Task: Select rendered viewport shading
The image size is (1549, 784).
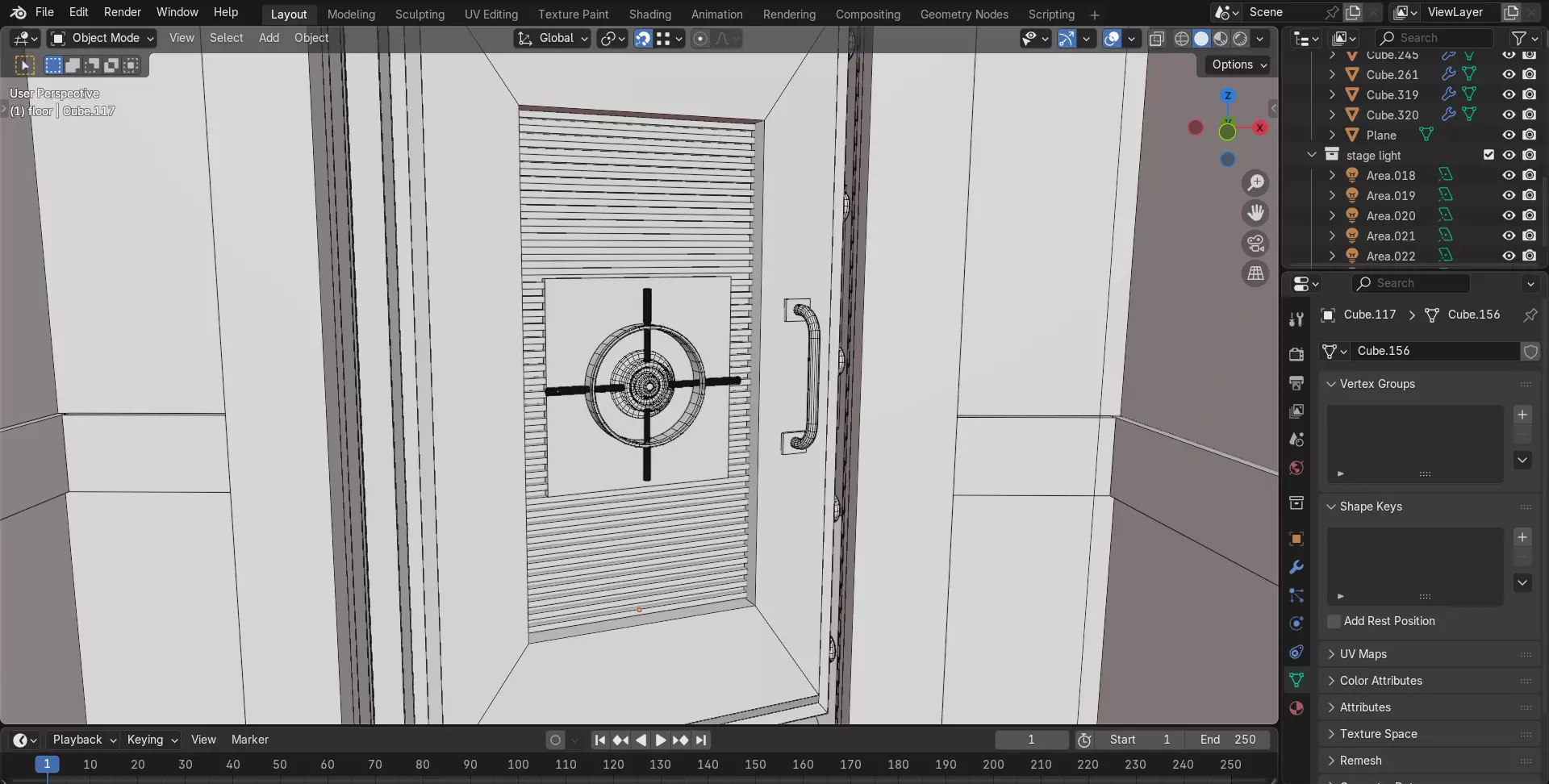Action: click(1240, 39)
